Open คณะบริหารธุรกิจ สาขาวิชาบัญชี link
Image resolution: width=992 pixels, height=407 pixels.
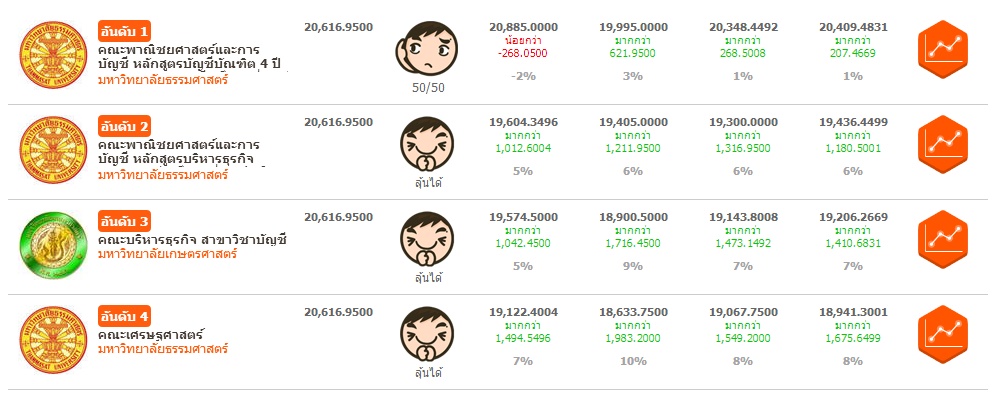coord(192,240)
